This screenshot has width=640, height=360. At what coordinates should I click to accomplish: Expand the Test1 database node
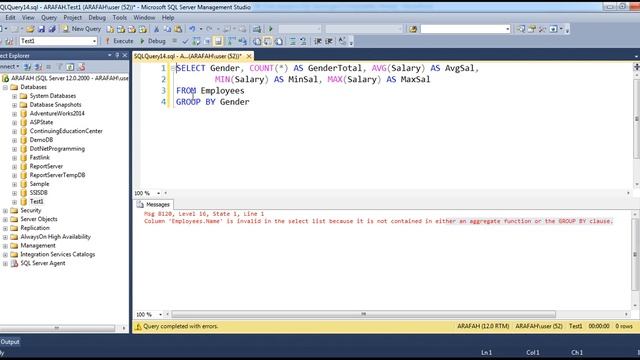[14, 202]
